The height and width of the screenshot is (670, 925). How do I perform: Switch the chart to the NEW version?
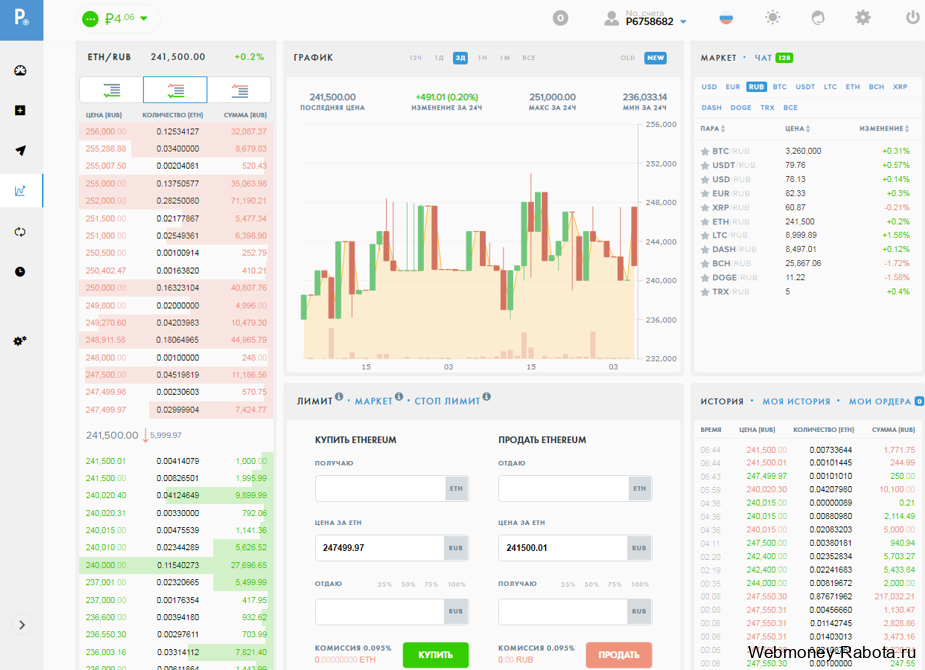click(x=655, y=58)
